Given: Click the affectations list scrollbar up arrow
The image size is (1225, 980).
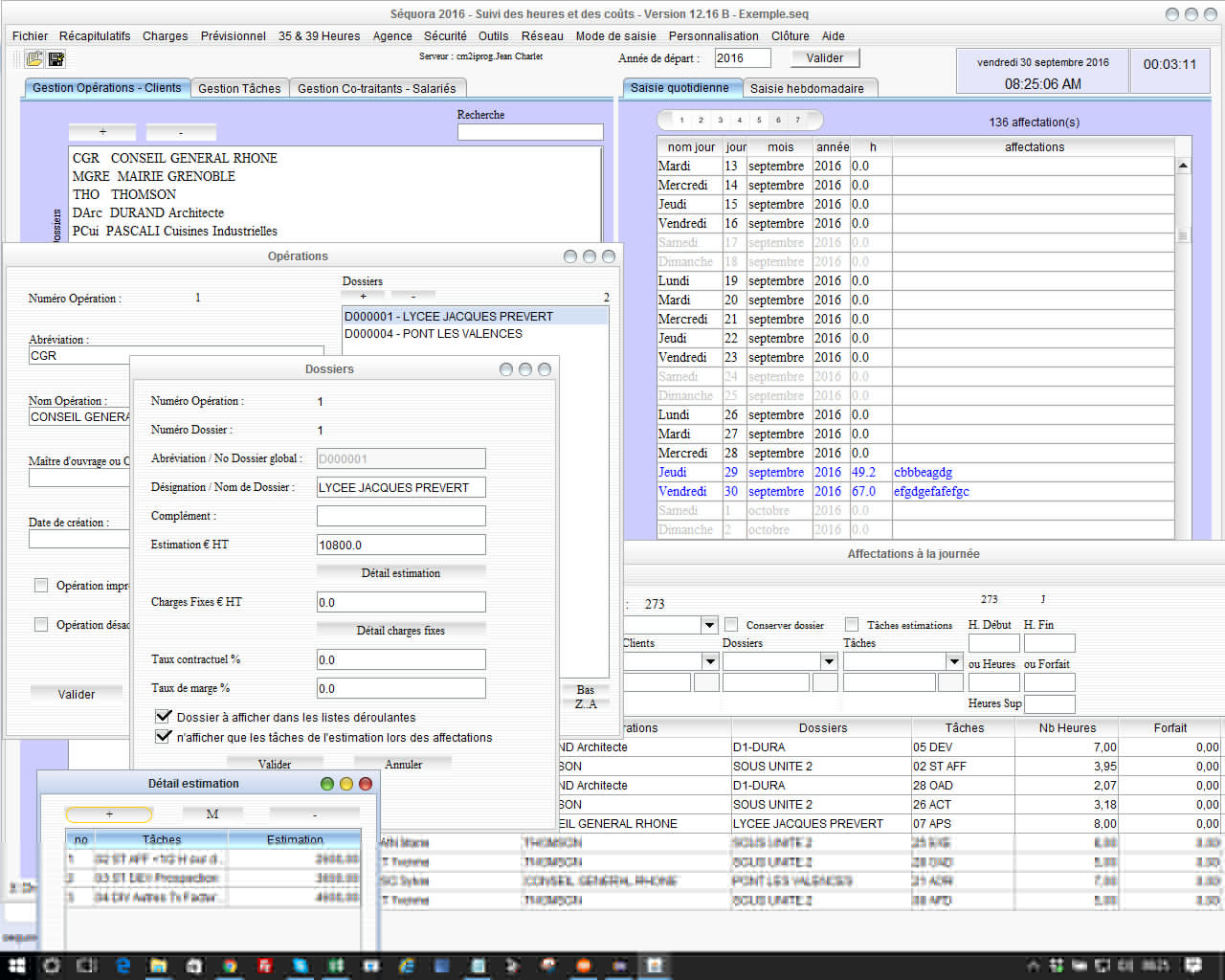Looking at the screenshot, I should (1183, 167).
